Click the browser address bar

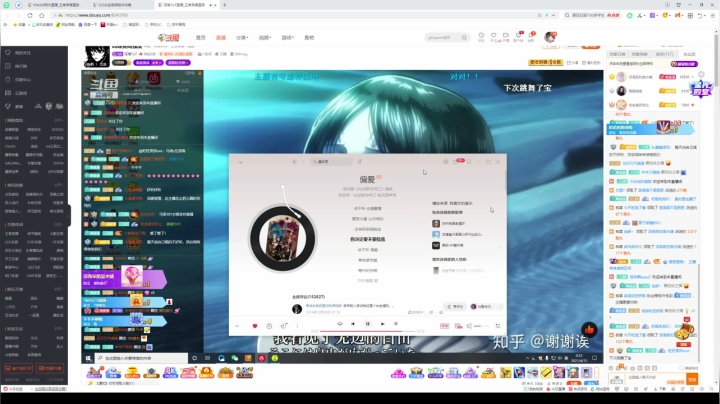point(294,15)
